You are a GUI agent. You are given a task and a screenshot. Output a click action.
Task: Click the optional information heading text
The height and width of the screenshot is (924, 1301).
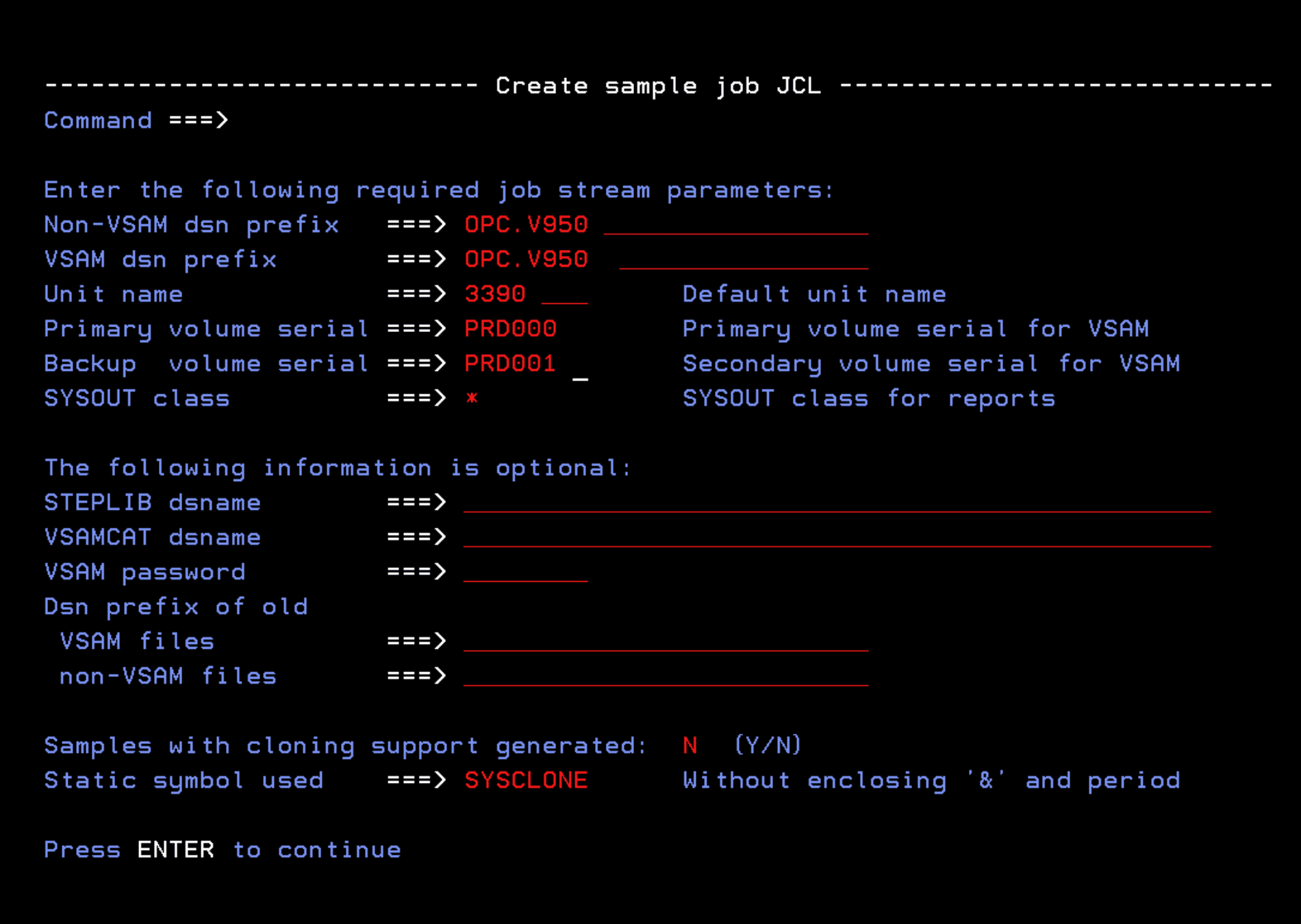coord(337,467)
